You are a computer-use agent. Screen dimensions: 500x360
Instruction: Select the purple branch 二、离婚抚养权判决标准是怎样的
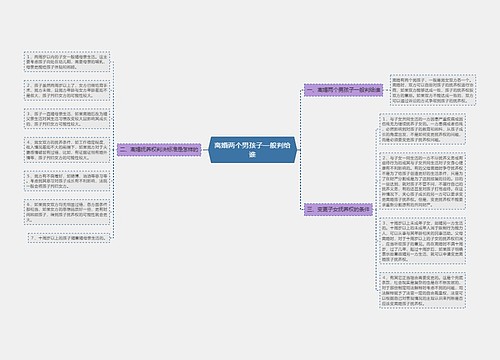point(159,150)
